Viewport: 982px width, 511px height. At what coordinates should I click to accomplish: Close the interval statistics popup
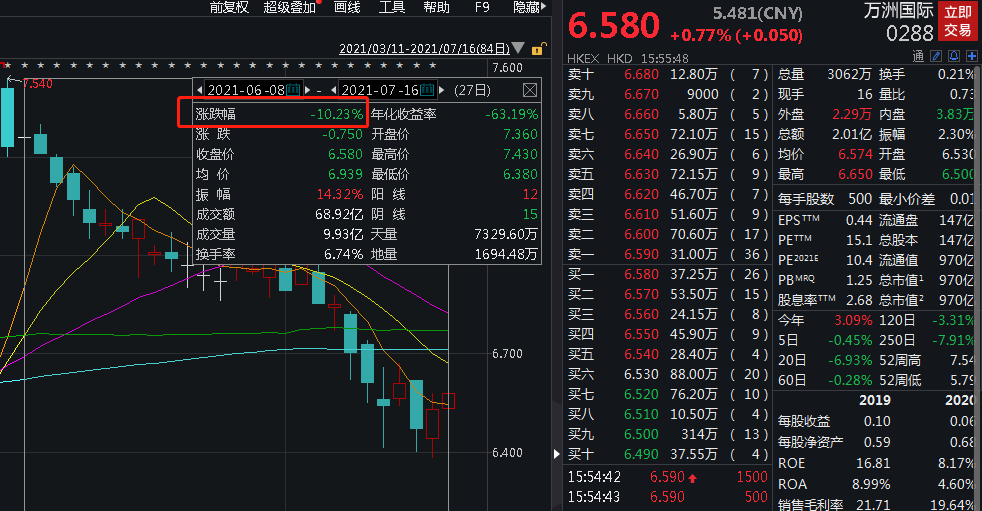pyautogui.click(x=530, y=90)
